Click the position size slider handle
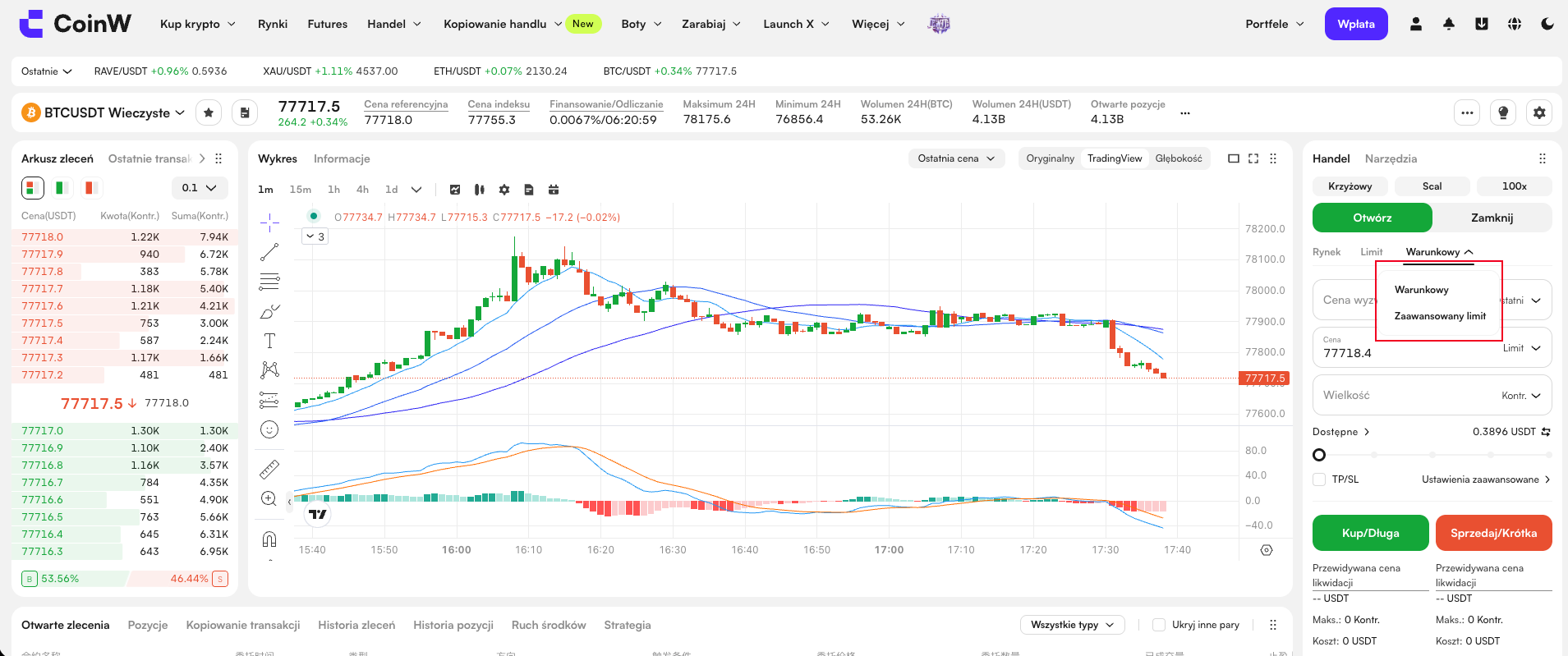The width and height of the screenshot is (1568, 656). 1319,455
